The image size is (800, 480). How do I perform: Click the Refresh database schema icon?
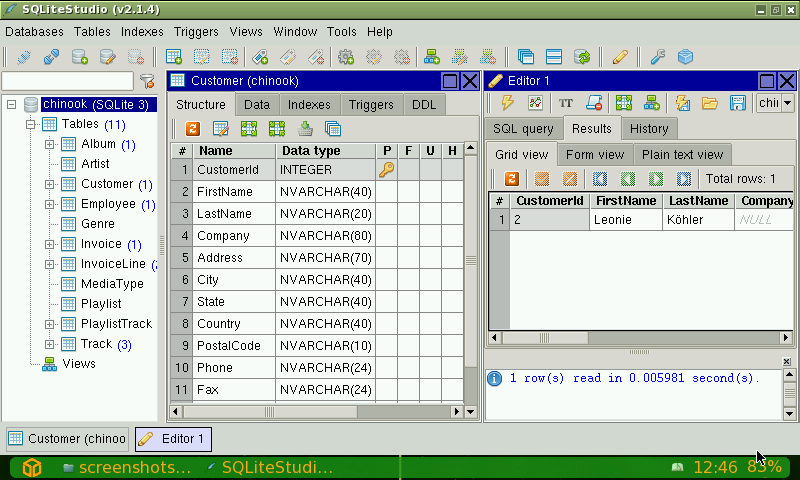click(582, 57)
